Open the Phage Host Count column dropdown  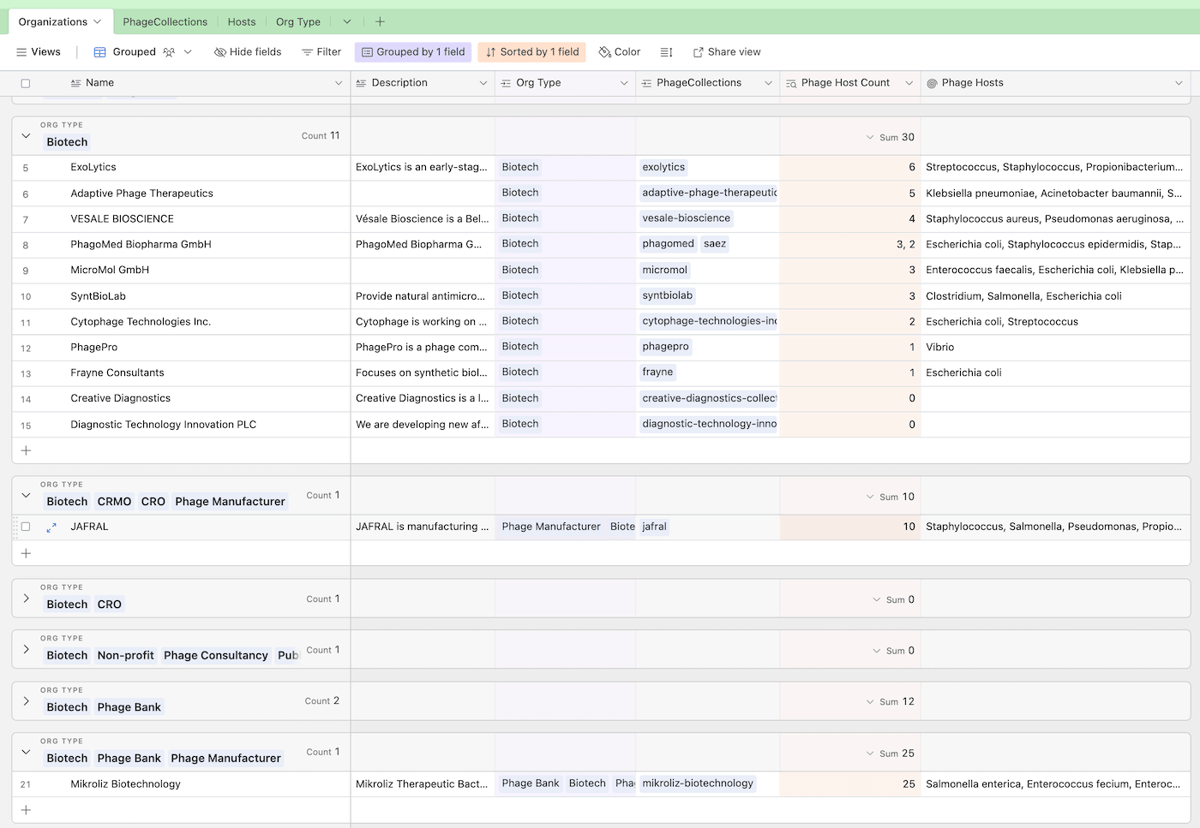coord(909,83)
